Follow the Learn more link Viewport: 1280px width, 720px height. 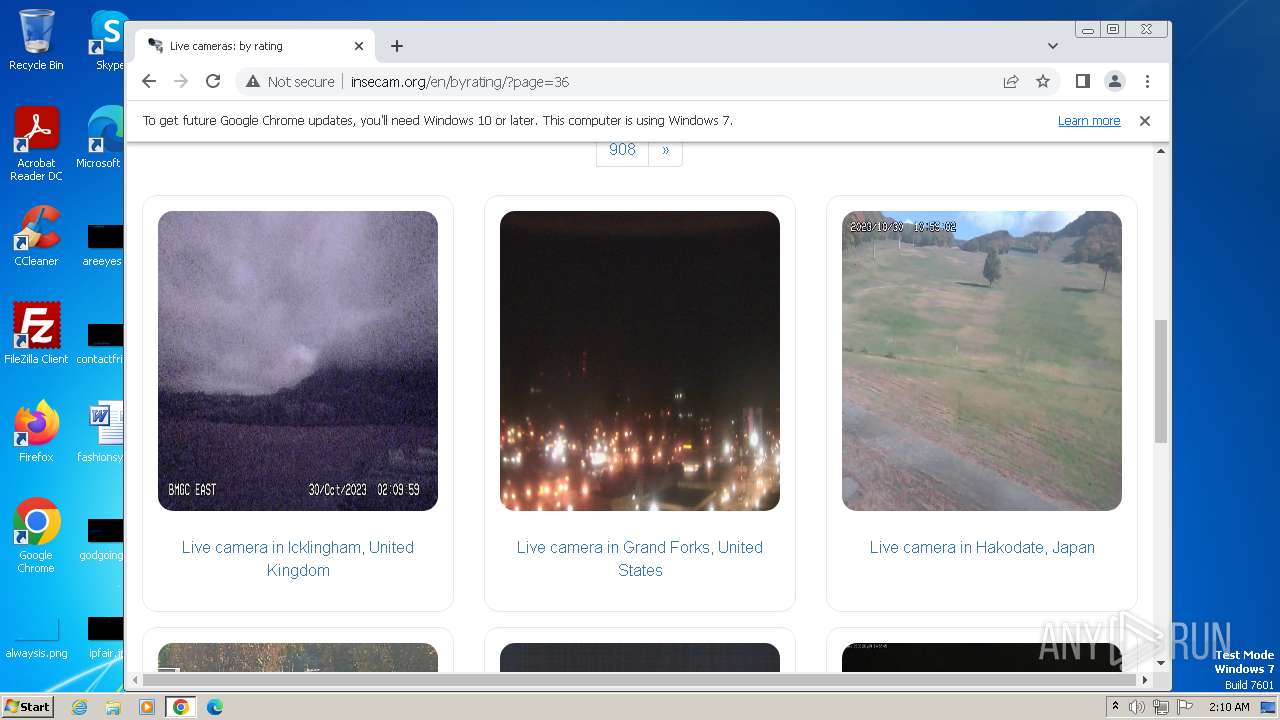pos(1089,121)
